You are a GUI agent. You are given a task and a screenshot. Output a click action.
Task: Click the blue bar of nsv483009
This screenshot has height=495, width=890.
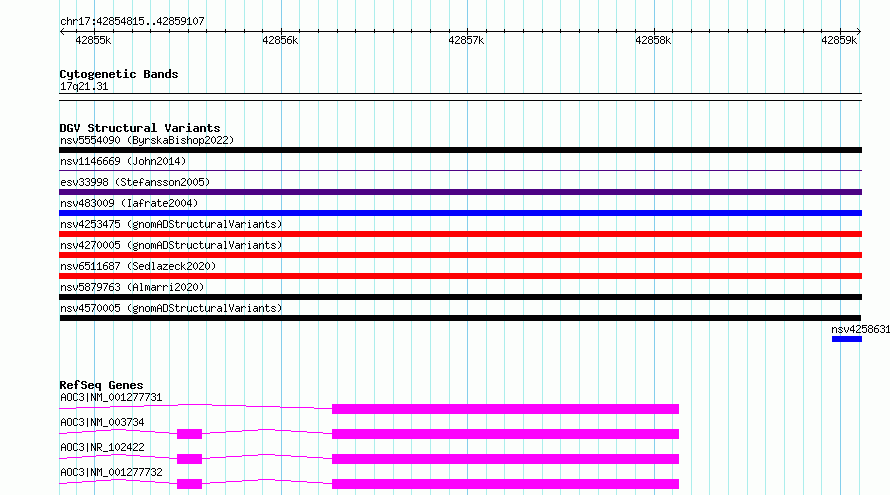460,213
